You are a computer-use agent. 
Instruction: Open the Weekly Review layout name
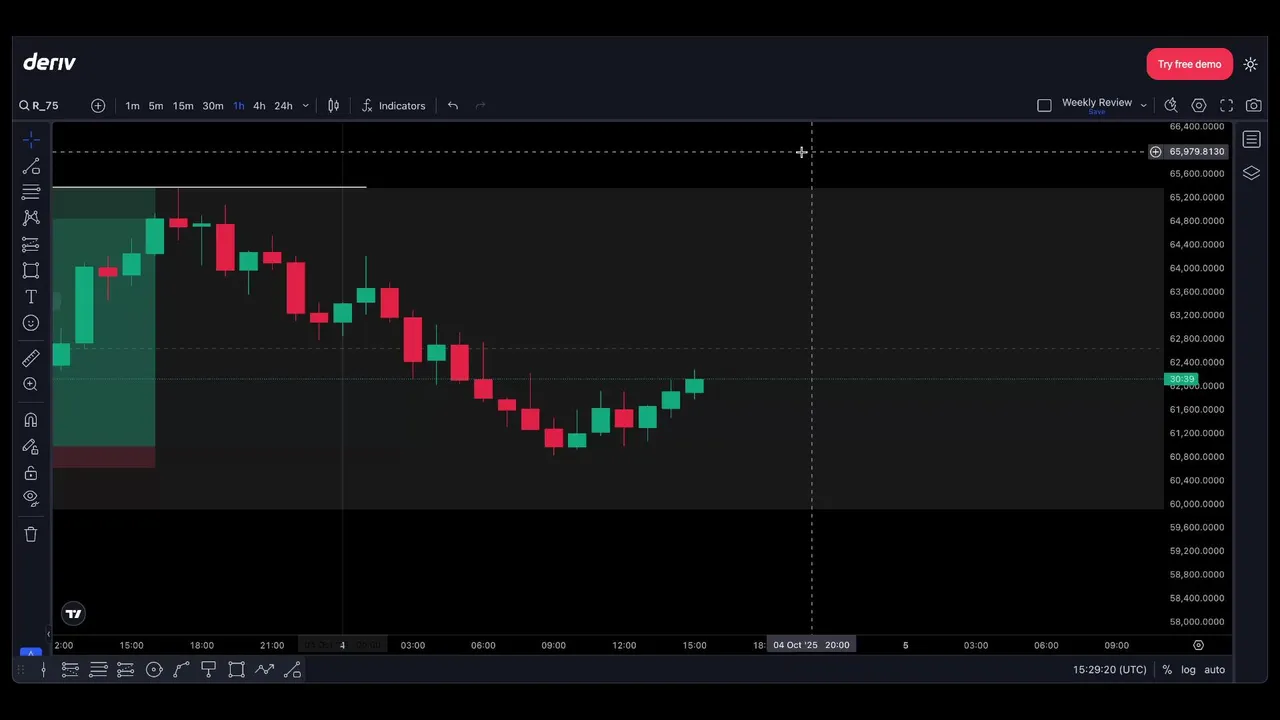click(1097, 103)
